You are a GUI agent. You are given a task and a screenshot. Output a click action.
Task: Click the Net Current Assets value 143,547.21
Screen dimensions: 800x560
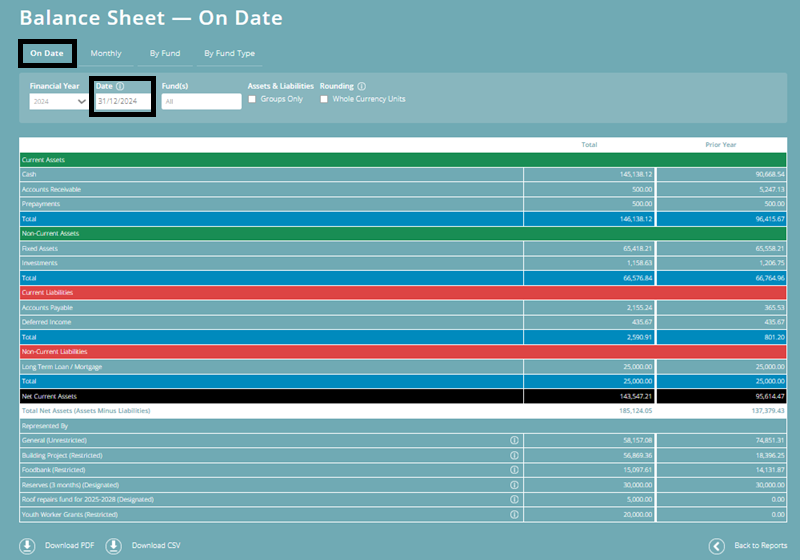[x=636, y=396]
